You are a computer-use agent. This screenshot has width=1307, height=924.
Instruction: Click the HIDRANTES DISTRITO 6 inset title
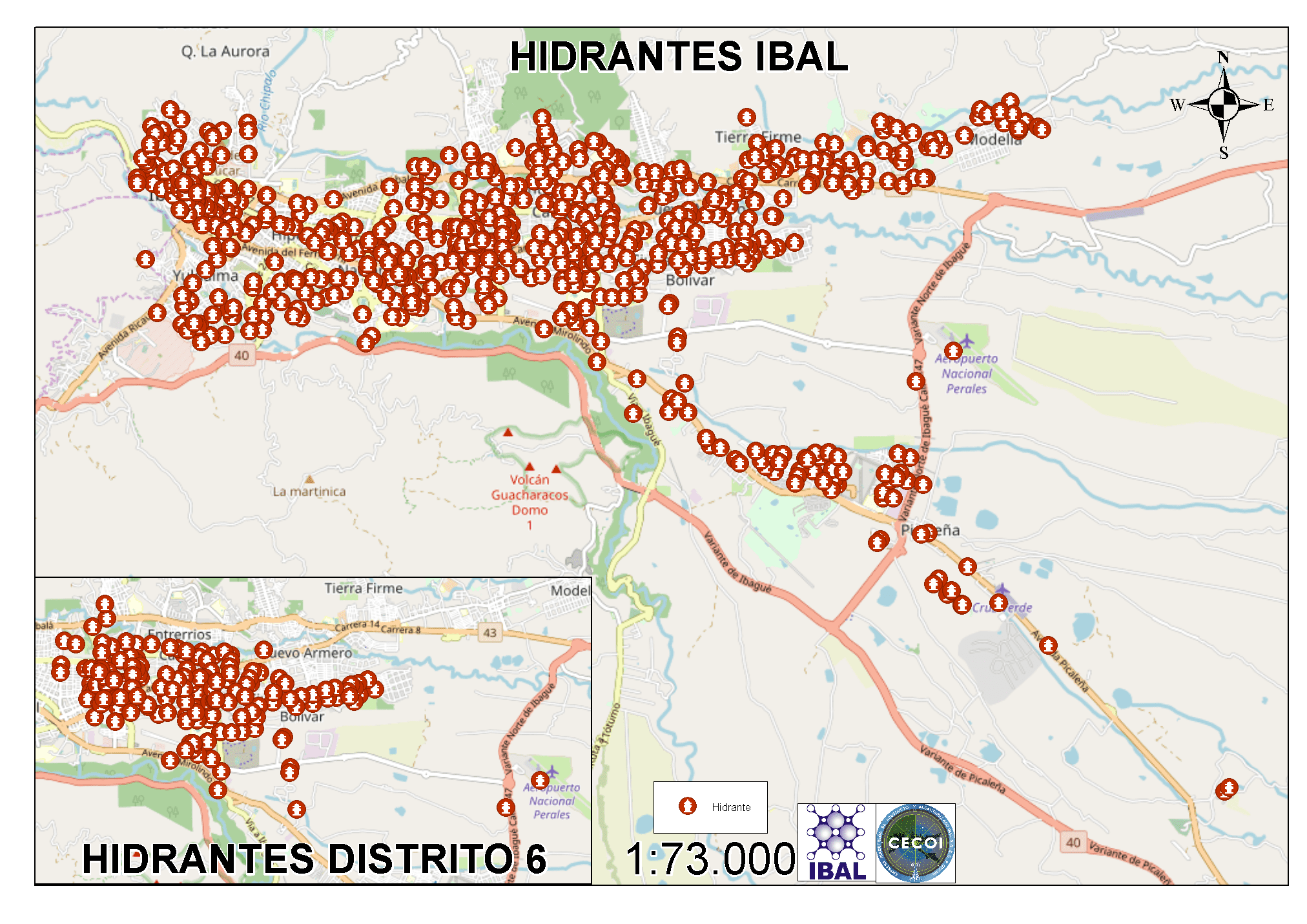(314, 859)
